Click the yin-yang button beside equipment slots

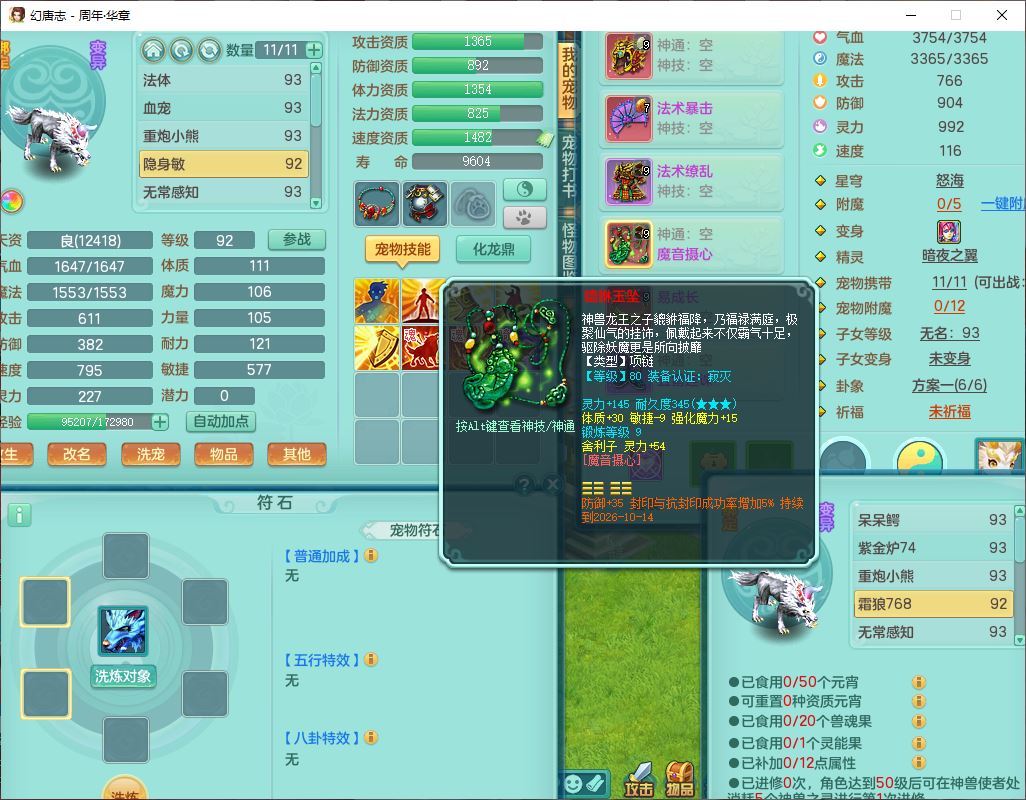pos(525,190)
